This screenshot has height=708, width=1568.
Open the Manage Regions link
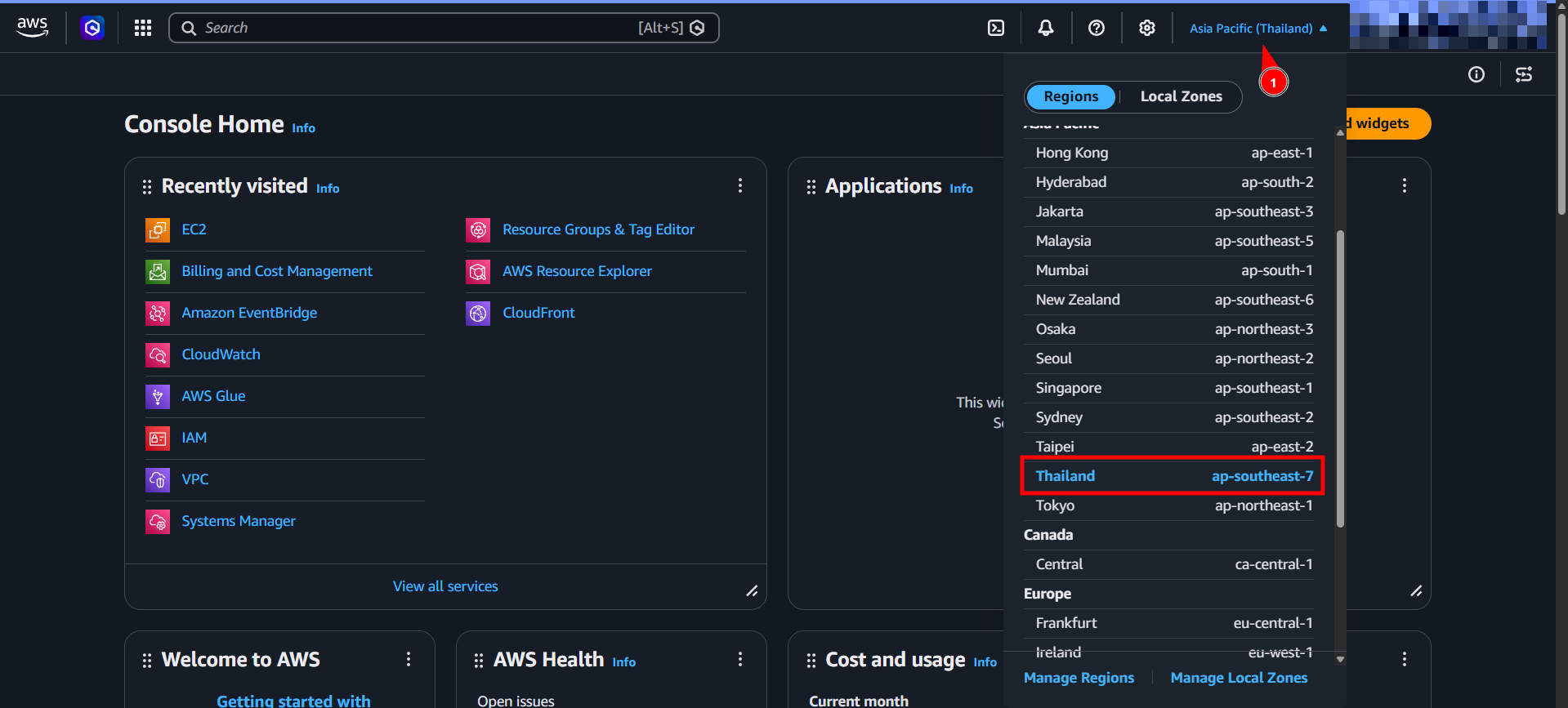point(1079,678)
